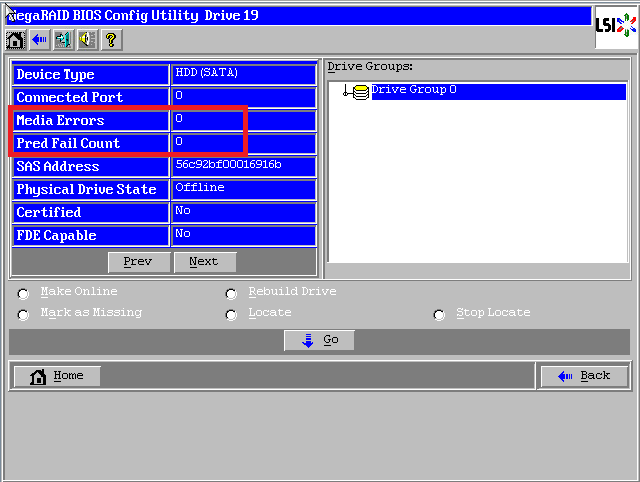
Task: Click the Home button at the bottom
Action: (56, 376)
